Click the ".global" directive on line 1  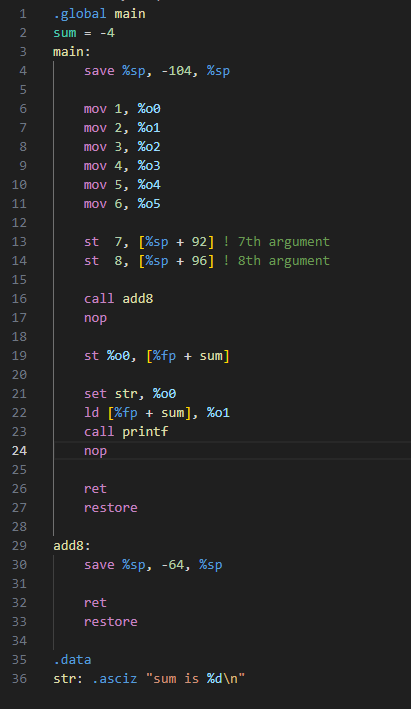[80, 14]
